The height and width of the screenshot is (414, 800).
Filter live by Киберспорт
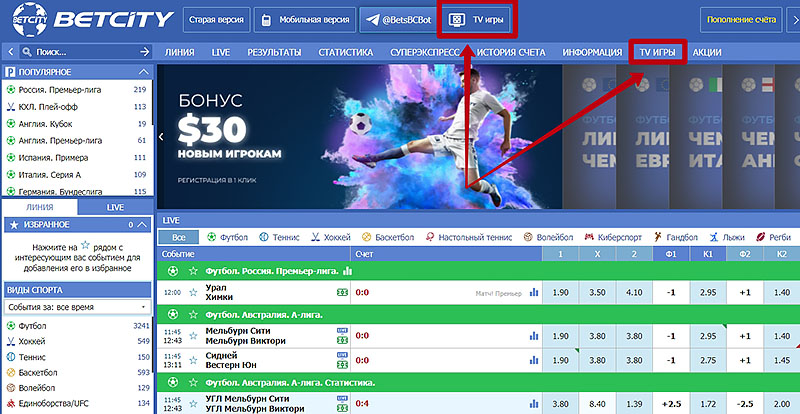tap(614, 237)
